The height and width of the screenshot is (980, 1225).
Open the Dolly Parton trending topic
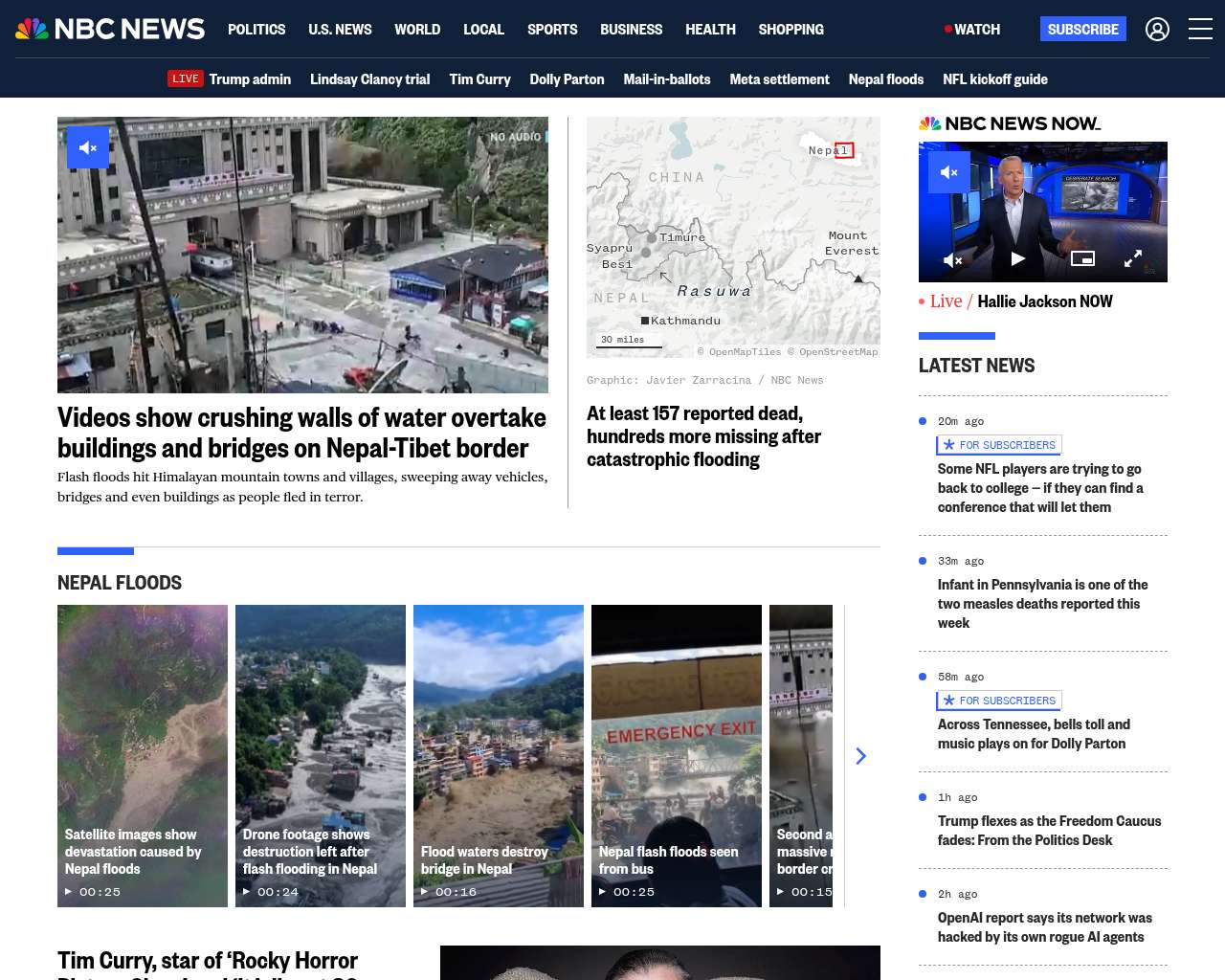(567, 79)
